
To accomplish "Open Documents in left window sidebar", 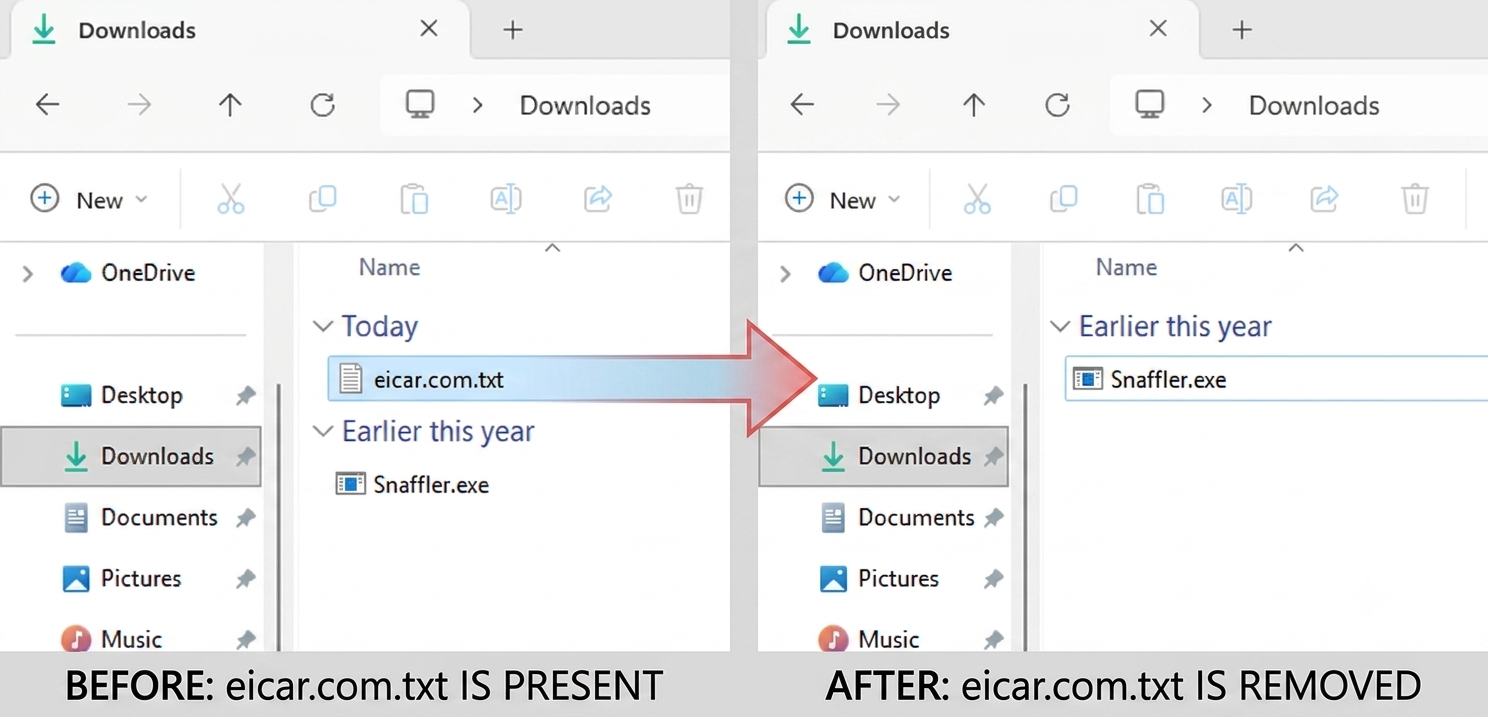I will (130, 517).
